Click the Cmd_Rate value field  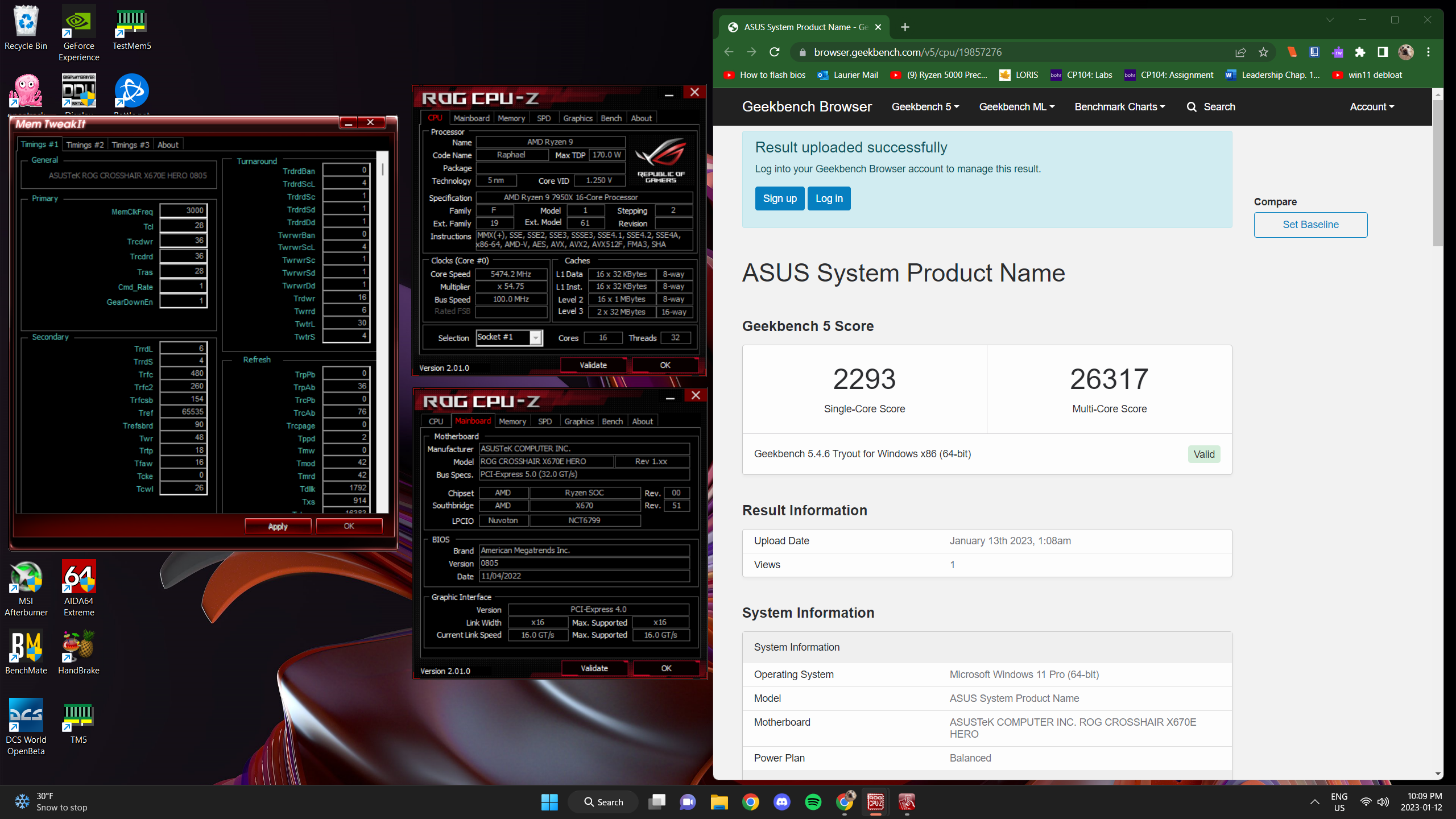click(183, 286)
